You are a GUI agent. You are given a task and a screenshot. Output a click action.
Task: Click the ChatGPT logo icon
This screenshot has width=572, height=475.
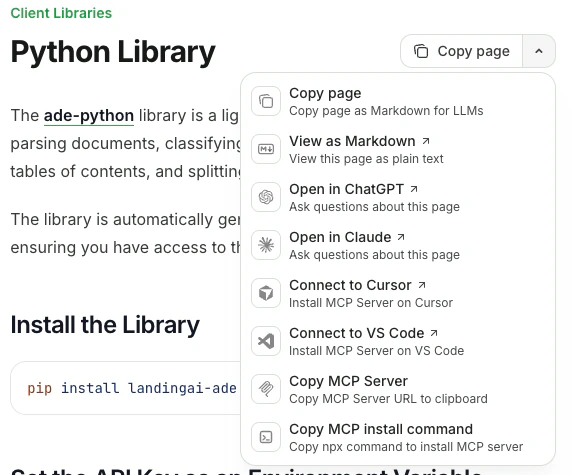[x=266, y=197]
